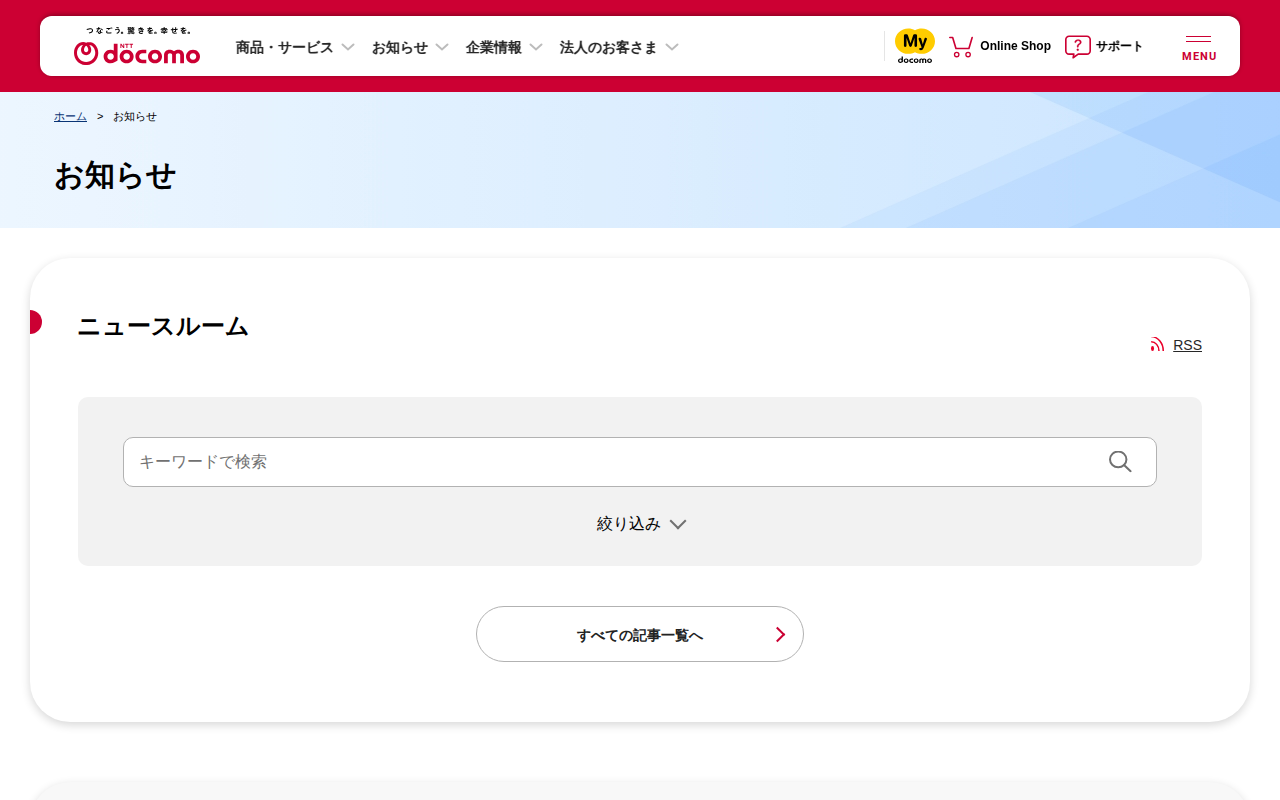Expand the 絞り込み filter options

641,524
